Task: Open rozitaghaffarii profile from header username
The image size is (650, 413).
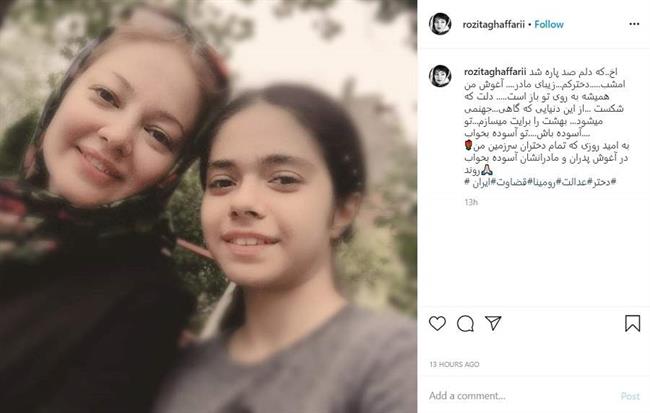Action: click(494, 24)
